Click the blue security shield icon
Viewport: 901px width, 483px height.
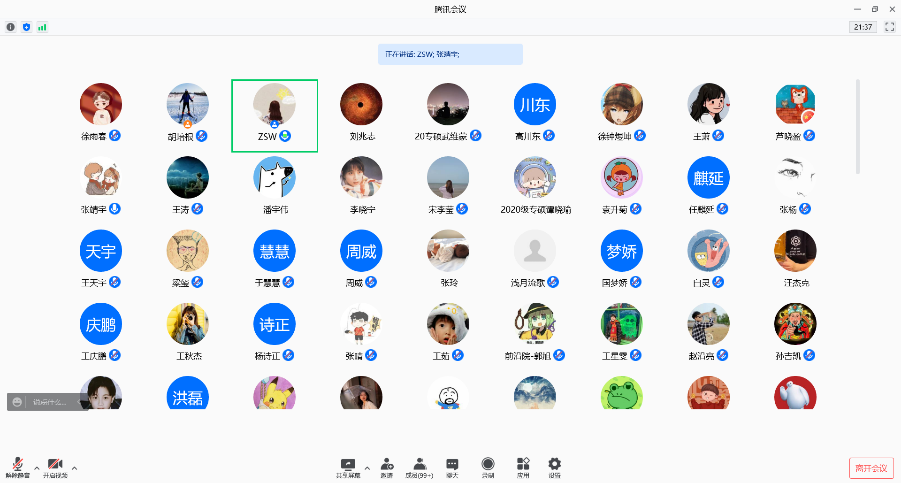click(x=26, y=27)
